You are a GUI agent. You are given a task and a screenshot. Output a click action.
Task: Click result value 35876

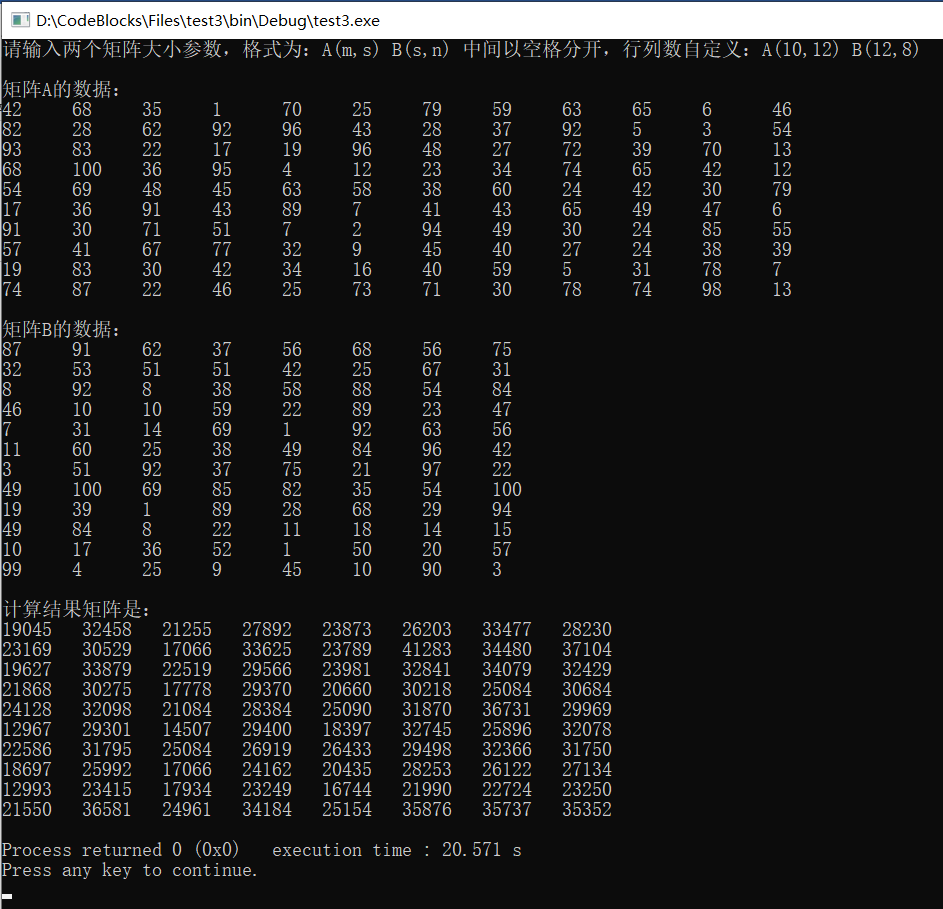(426, 810)
